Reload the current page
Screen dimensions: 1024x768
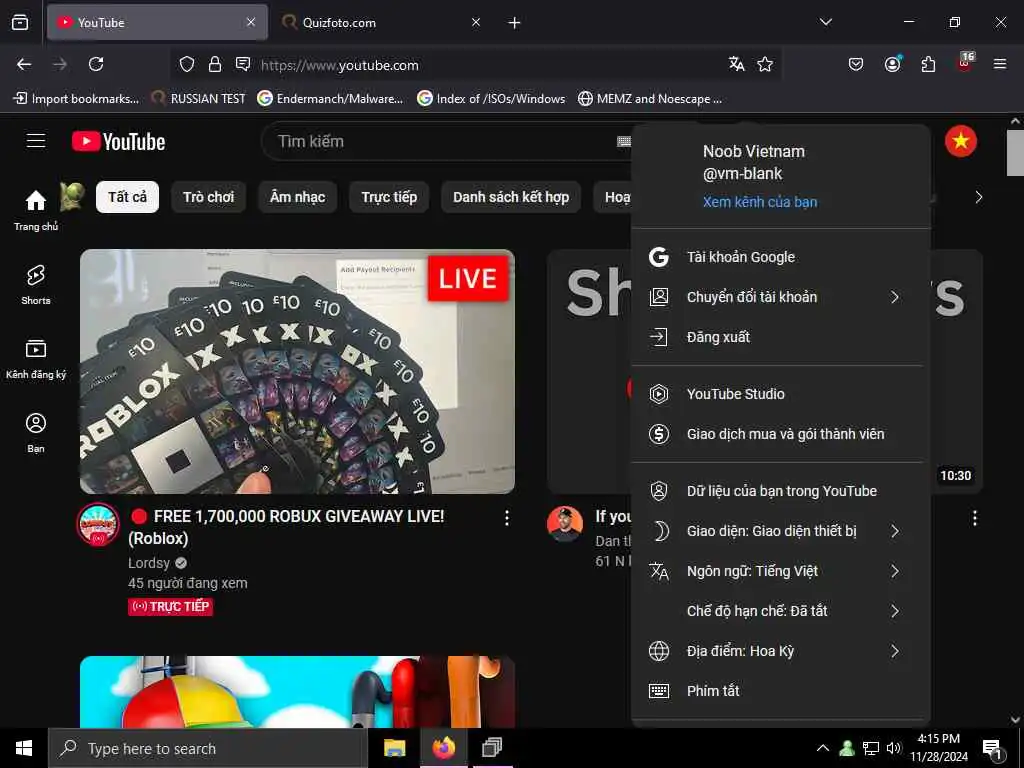(96, 64)
